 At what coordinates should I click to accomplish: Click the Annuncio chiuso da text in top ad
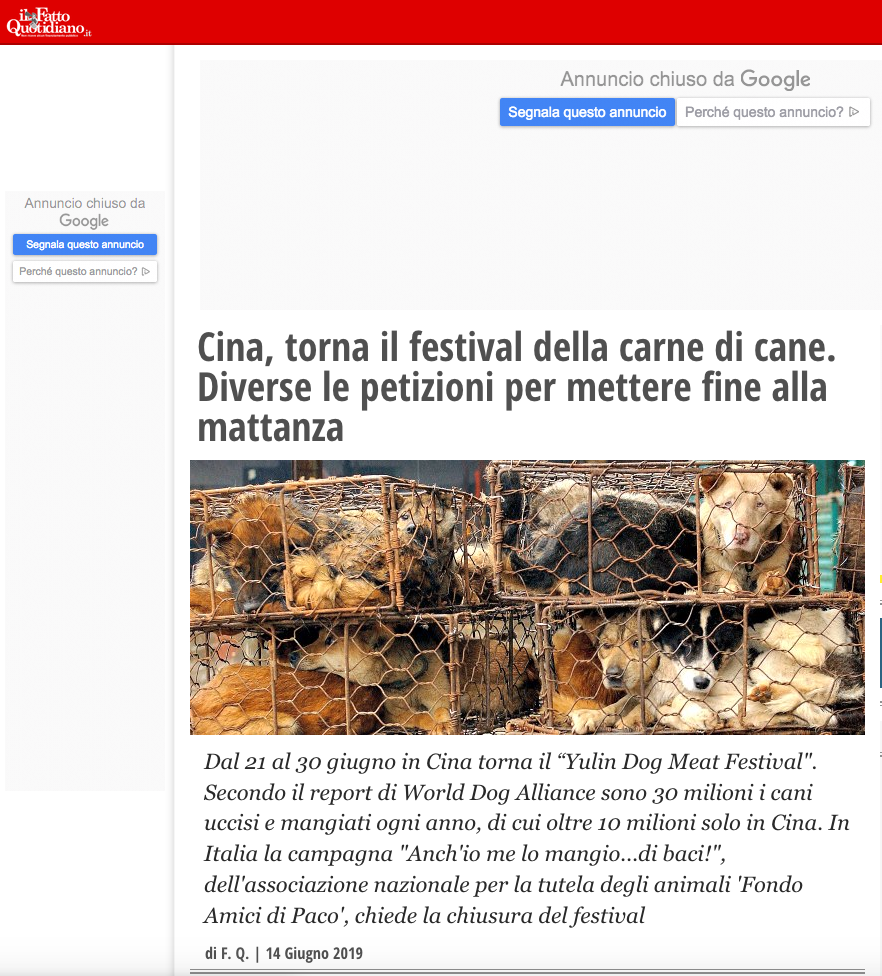647,79
